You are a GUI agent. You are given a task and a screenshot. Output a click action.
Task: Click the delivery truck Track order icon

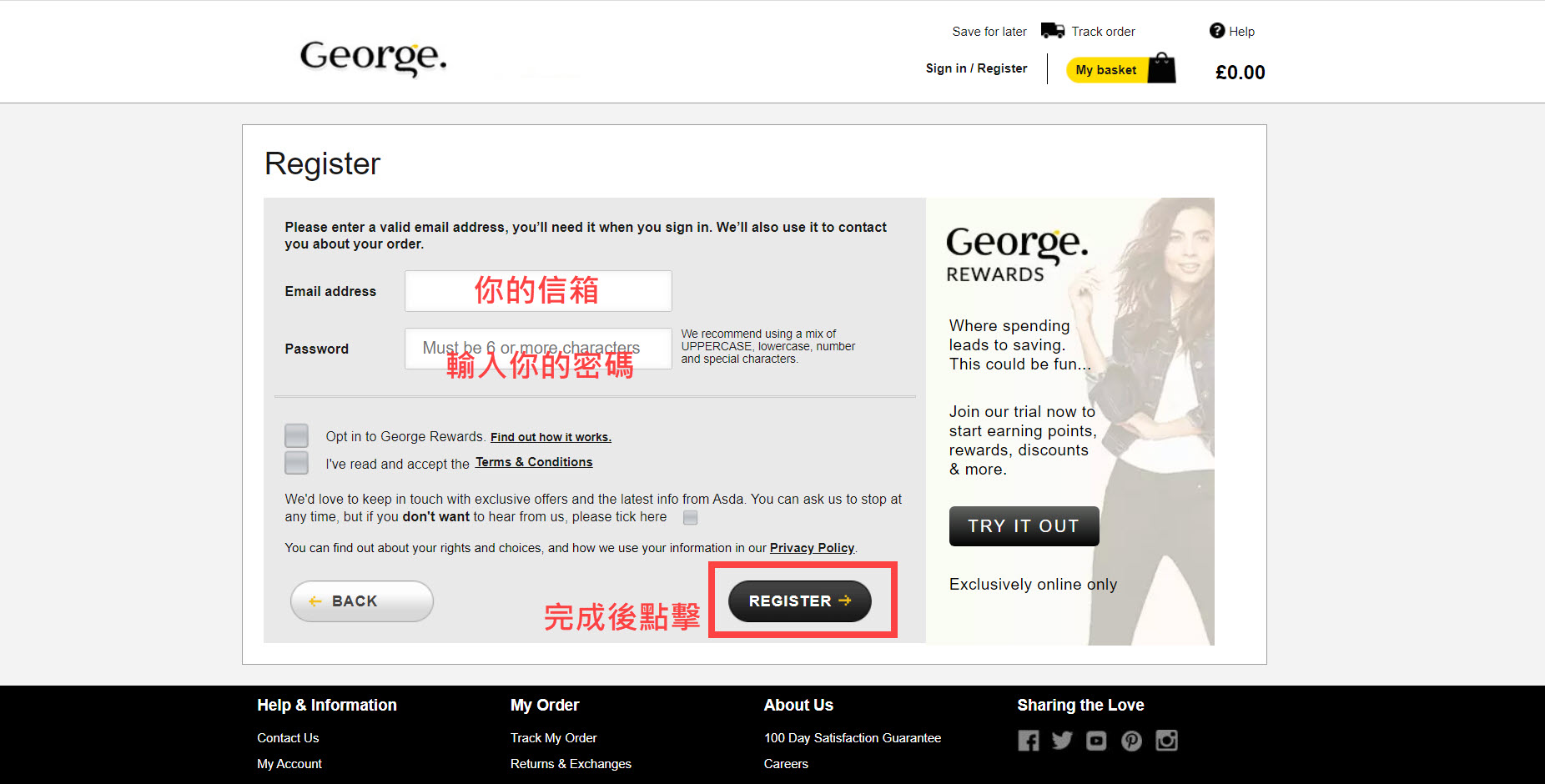1052,31
